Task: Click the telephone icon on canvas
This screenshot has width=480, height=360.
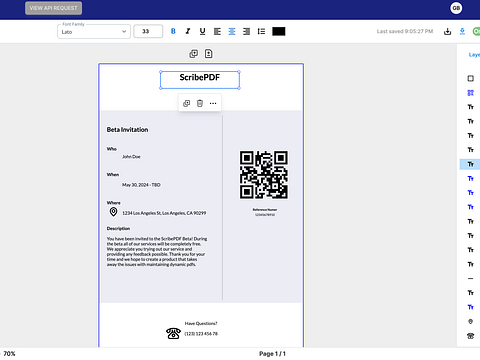Action: (173, 333)
